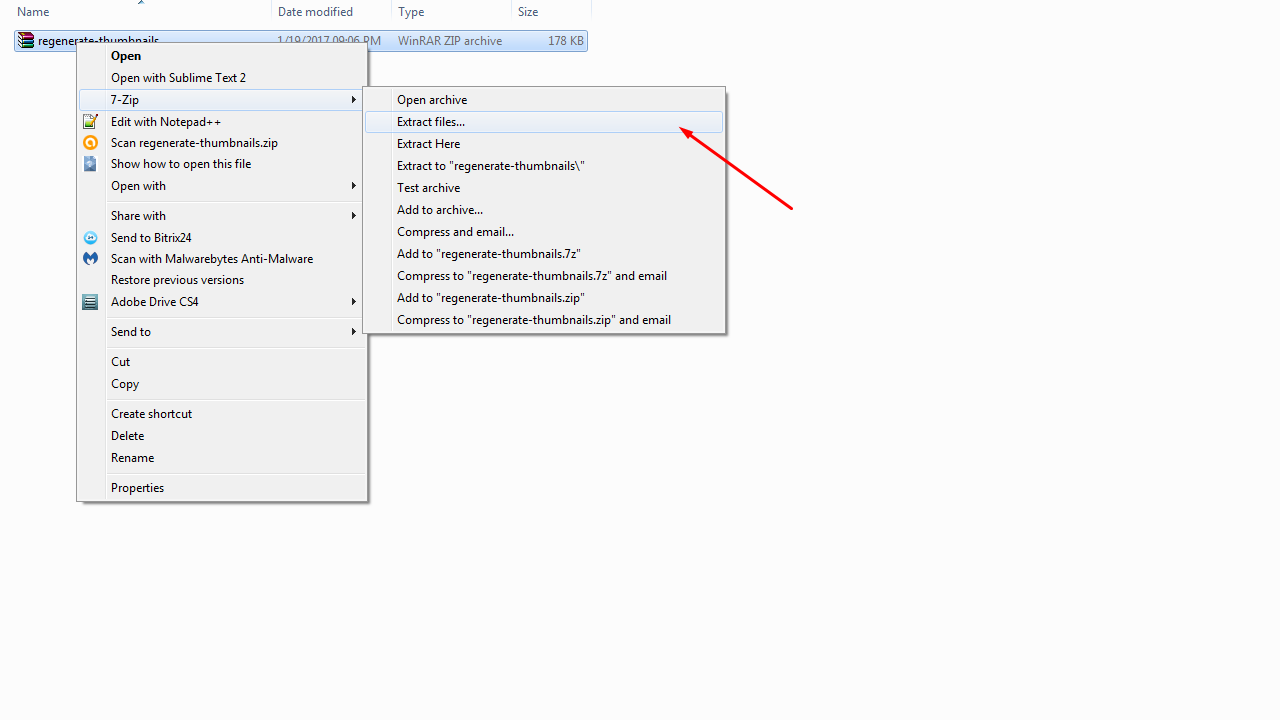Choose Compress to "regenerate-thumbnails.7z" and email
The image size is (1280, 720).
544,276
